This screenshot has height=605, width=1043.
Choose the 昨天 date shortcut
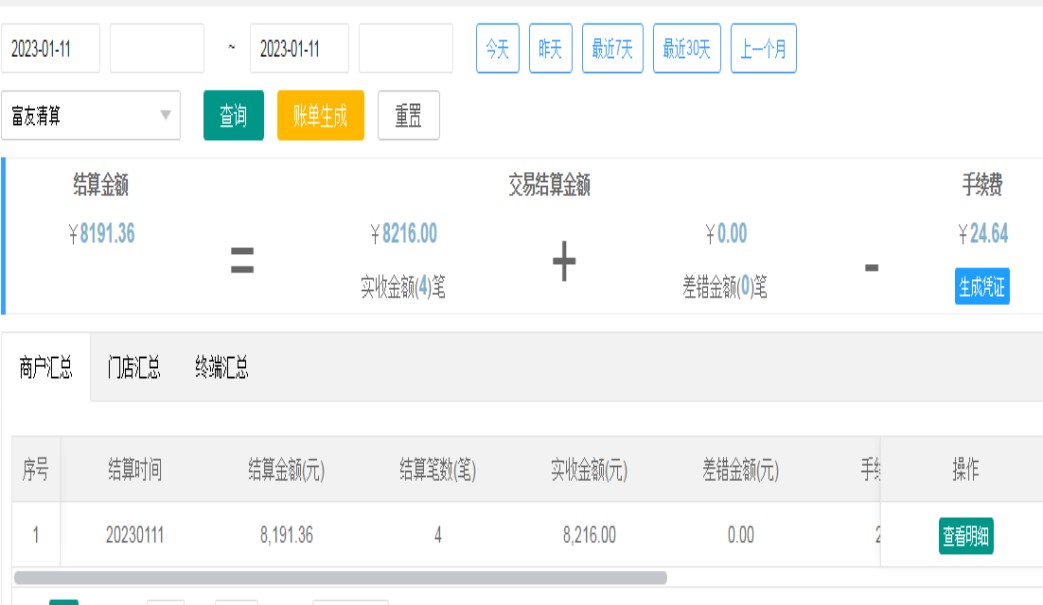pyautogui.click(x=550, y=49)
